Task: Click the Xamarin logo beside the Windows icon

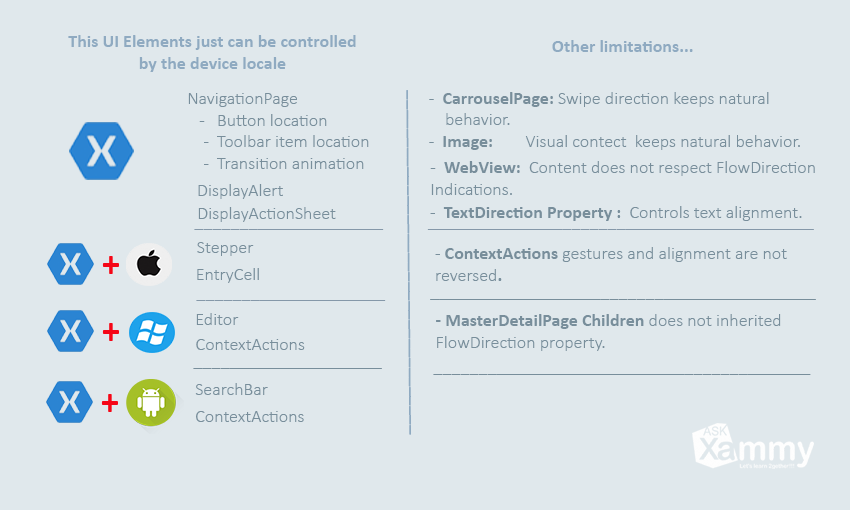Action: [70, 331]
